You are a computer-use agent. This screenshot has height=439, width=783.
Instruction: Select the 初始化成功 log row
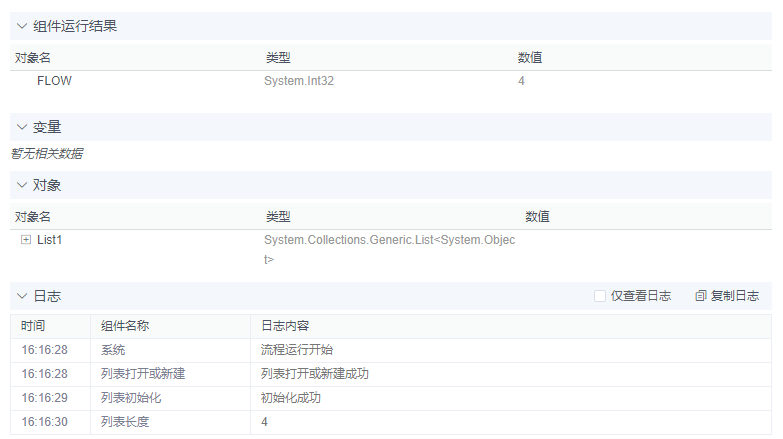pyautogui.click(x=291, y=398)
